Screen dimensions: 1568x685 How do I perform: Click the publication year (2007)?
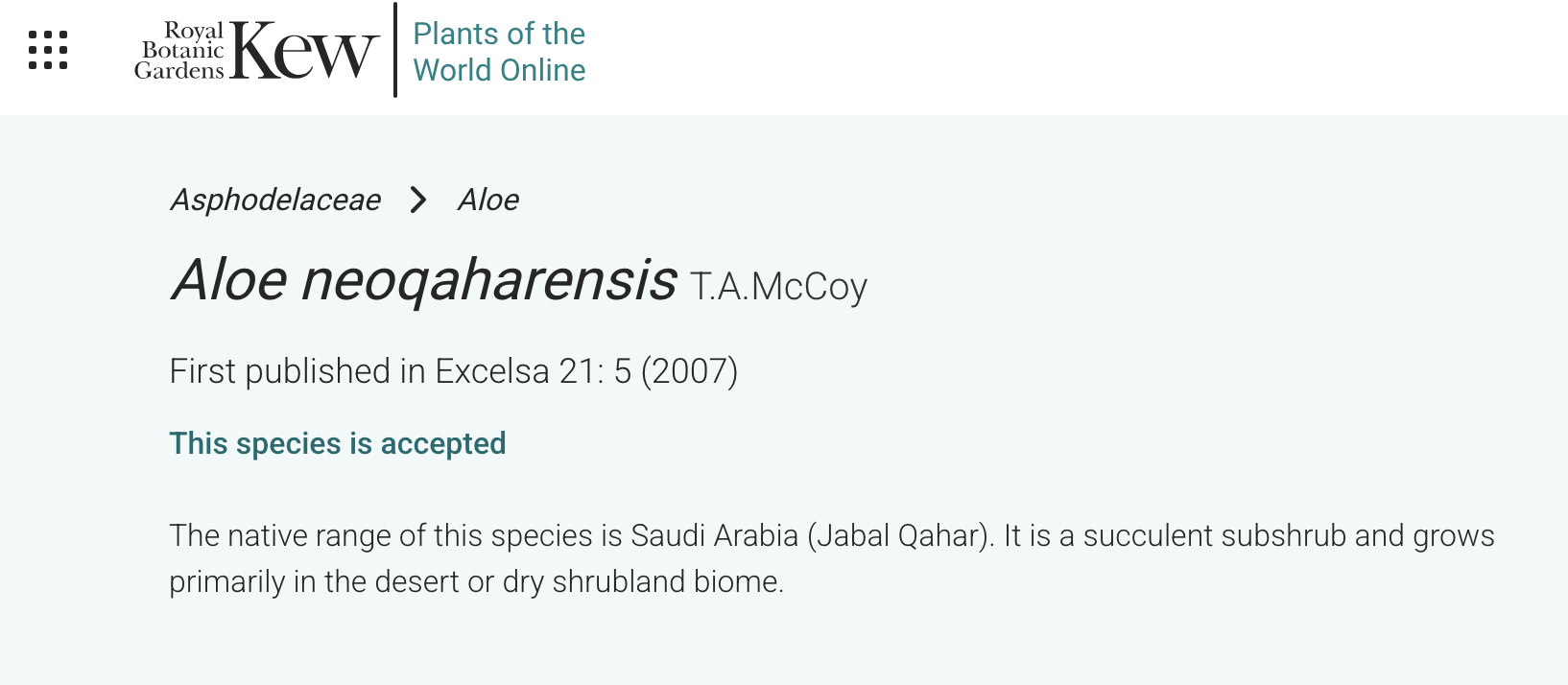[689, 371]
